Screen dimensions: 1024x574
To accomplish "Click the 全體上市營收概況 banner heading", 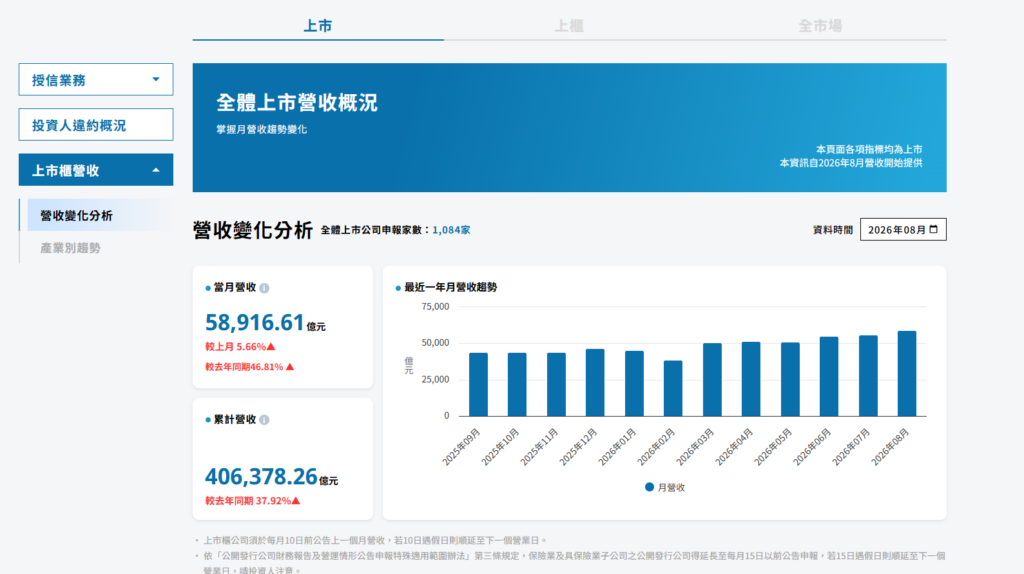I will pyautogui.click(x=297, y=103).
